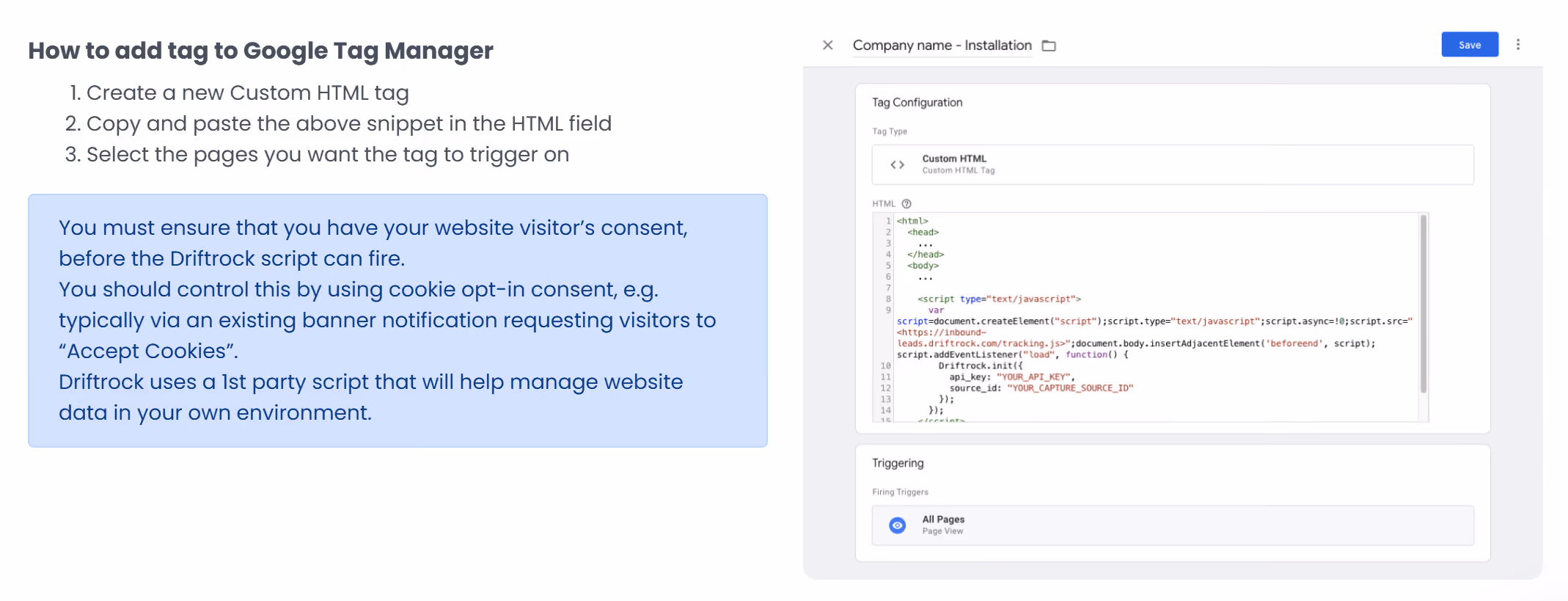Click the 'Firing Triggers' label
This screenshot has width=1568, height=601.
point(900,492)
